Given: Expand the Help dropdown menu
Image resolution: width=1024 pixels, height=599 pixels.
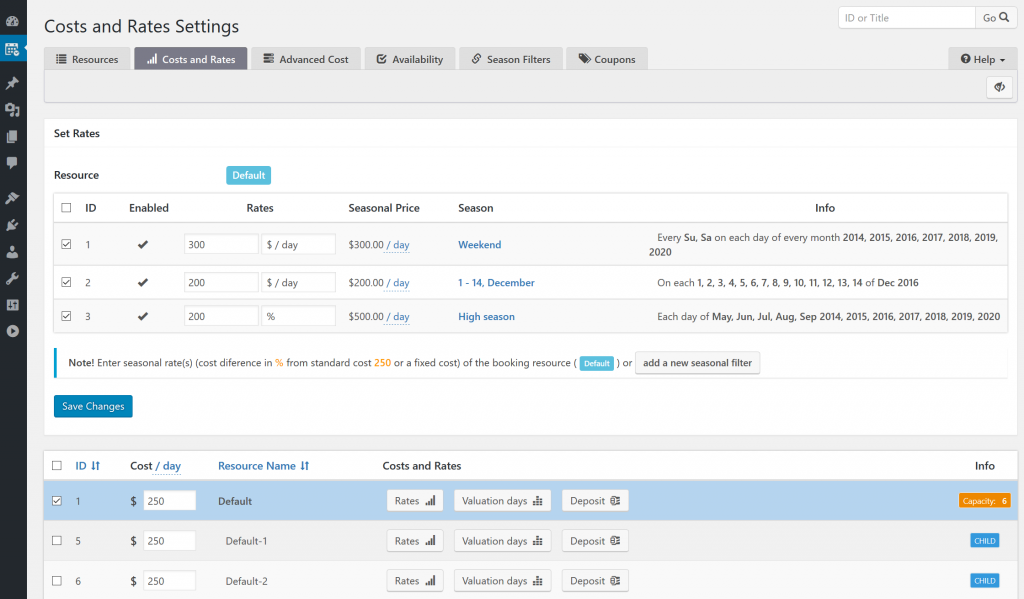Looking at the screenshot, I should (x=981, y=58).
